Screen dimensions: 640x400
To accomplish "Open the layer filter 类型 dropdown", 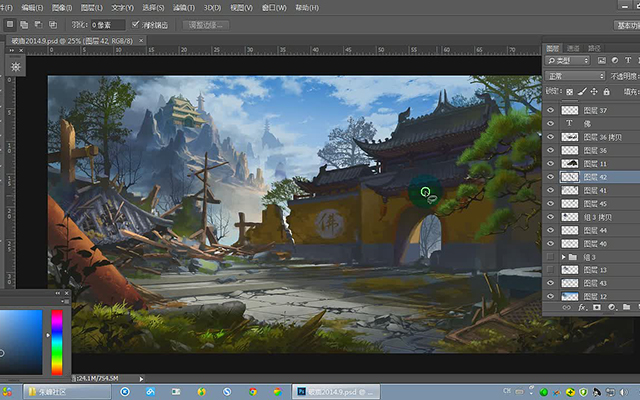I will pos(567,60).
